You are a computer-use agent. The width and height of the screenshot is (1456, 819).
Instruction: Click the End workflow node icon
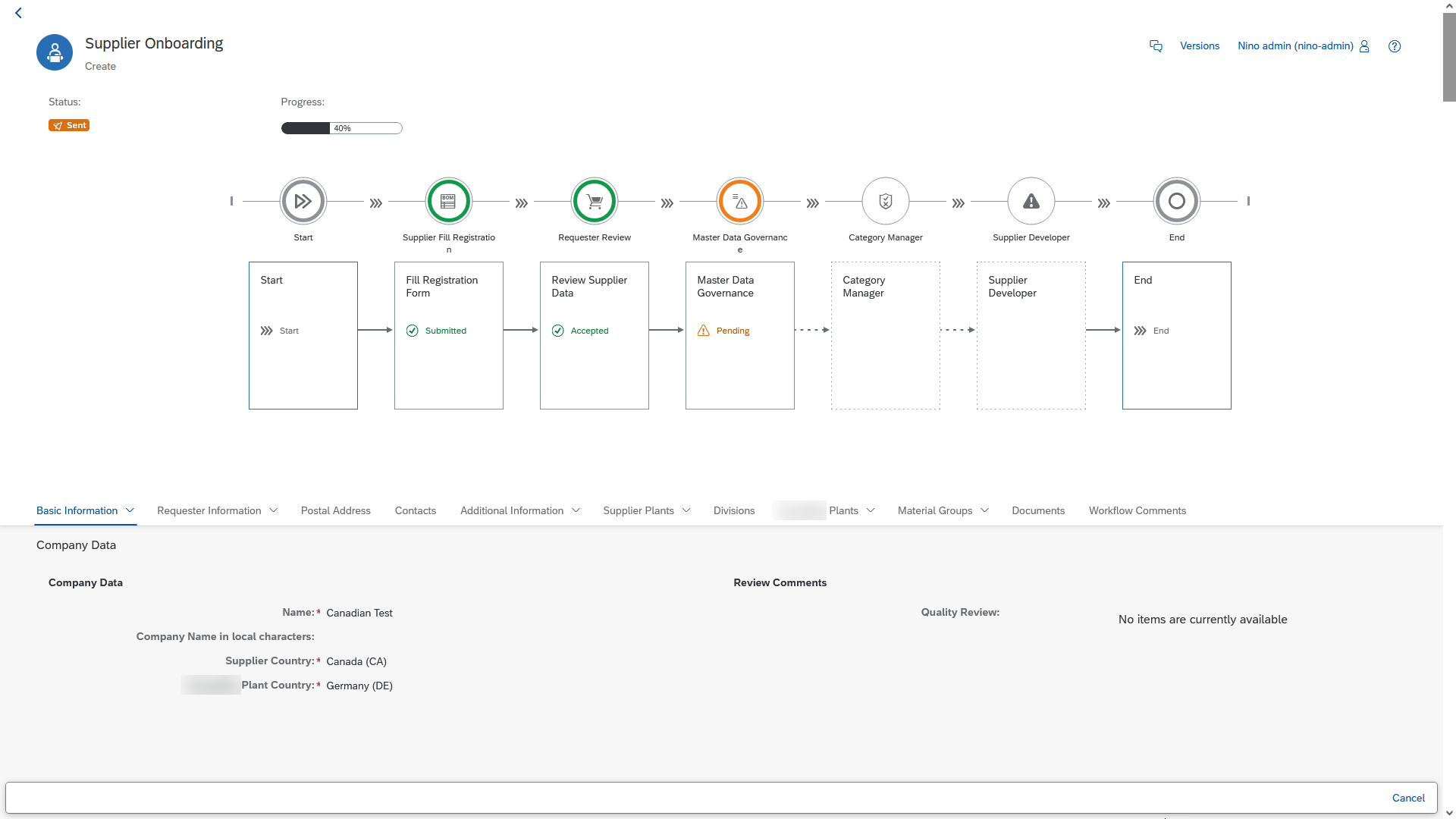pyautogui.click(x=1176, y=201)
